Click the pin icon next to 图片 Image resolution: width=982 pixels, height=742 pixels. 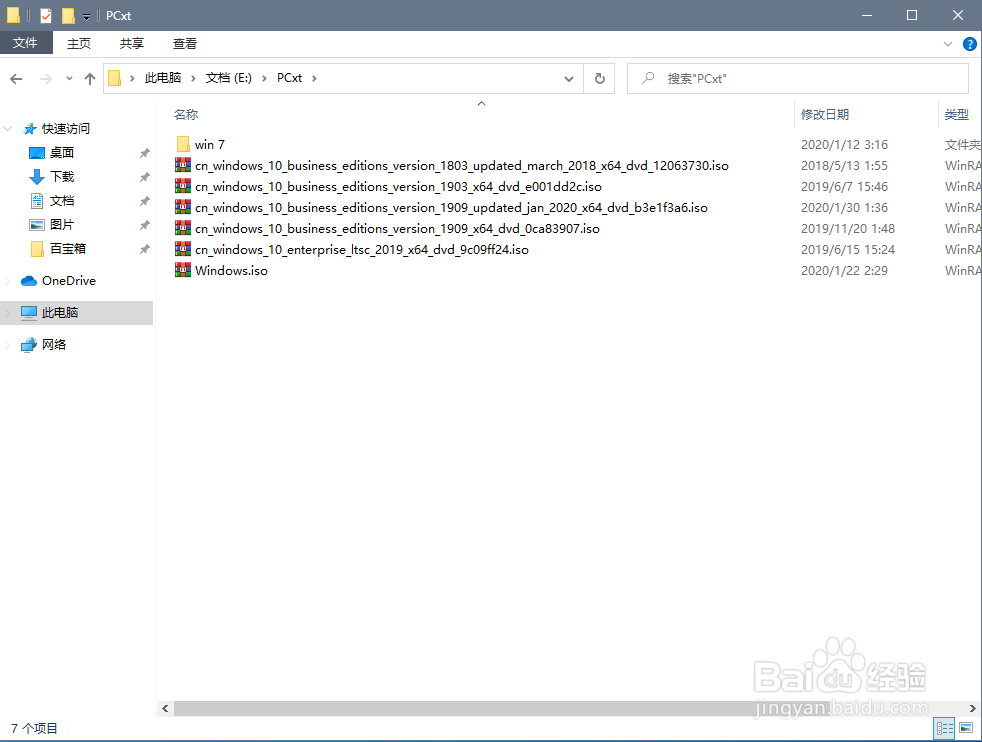coord(145,225)
